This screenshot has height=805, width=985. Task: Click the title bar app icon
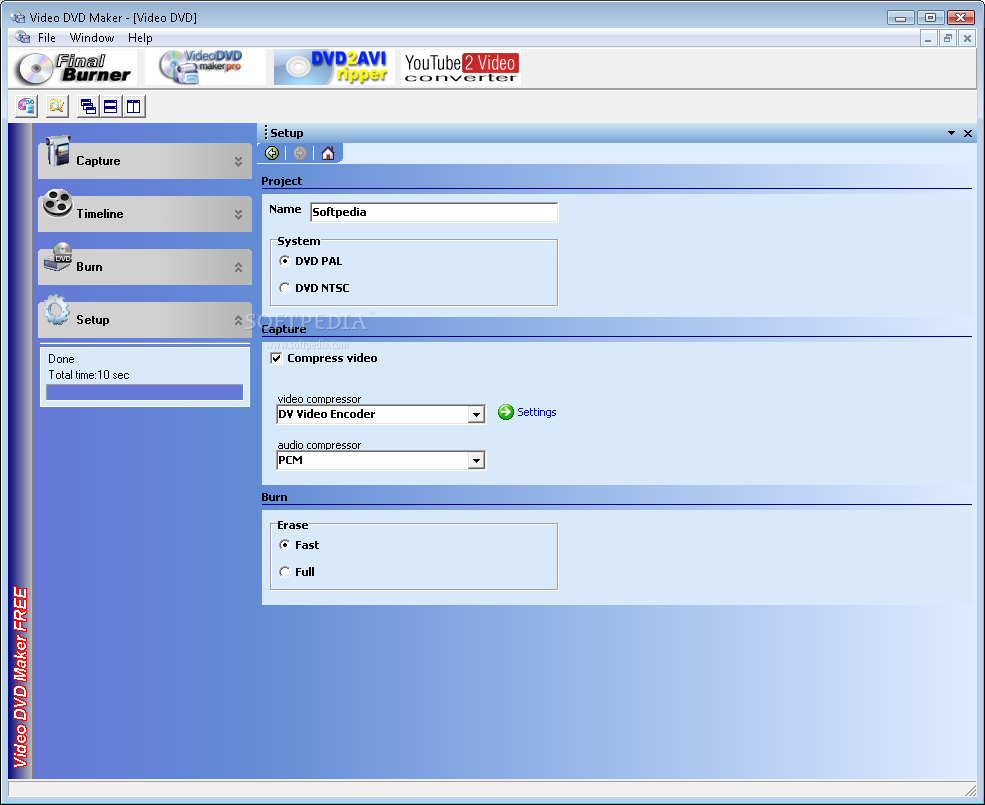(x=18, y=17)
